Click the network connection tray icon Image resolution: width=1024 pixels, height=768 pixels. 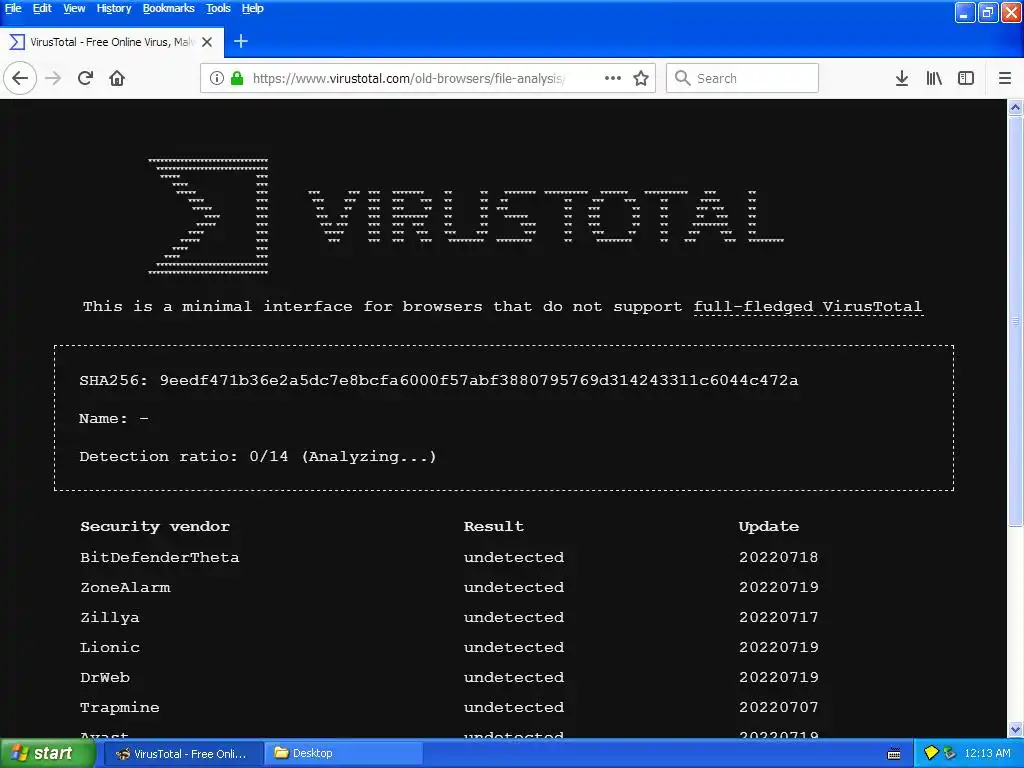pyautogui.click(x=949, y=754)
